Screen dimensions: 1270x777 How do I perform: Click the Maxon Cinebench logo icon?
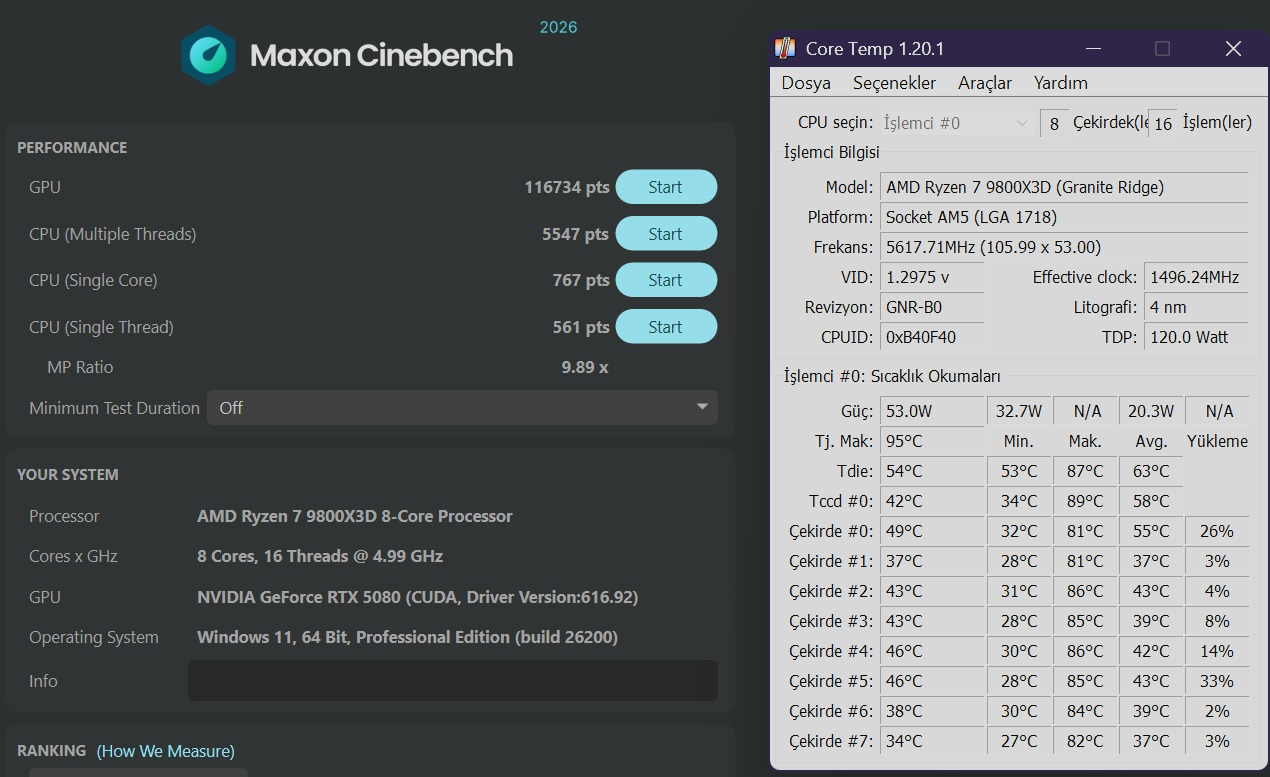point(208,55)
